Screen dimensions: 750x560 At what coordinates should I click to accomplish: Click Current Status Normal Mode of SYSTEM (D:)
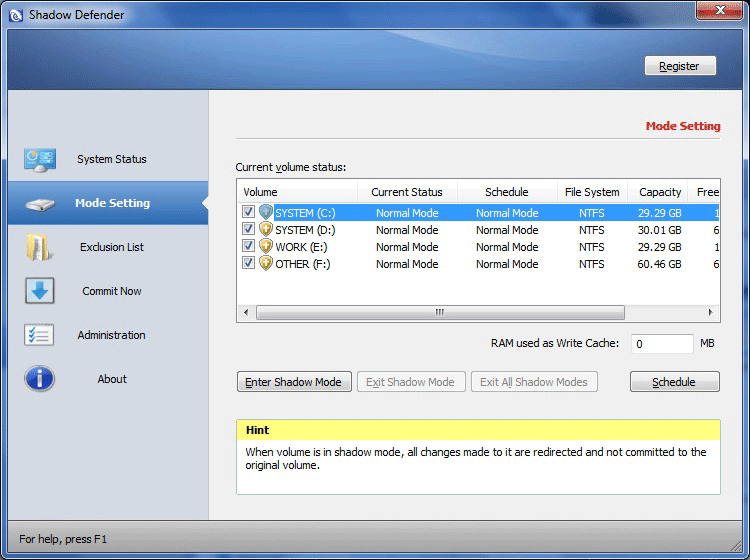coord(407,230)
